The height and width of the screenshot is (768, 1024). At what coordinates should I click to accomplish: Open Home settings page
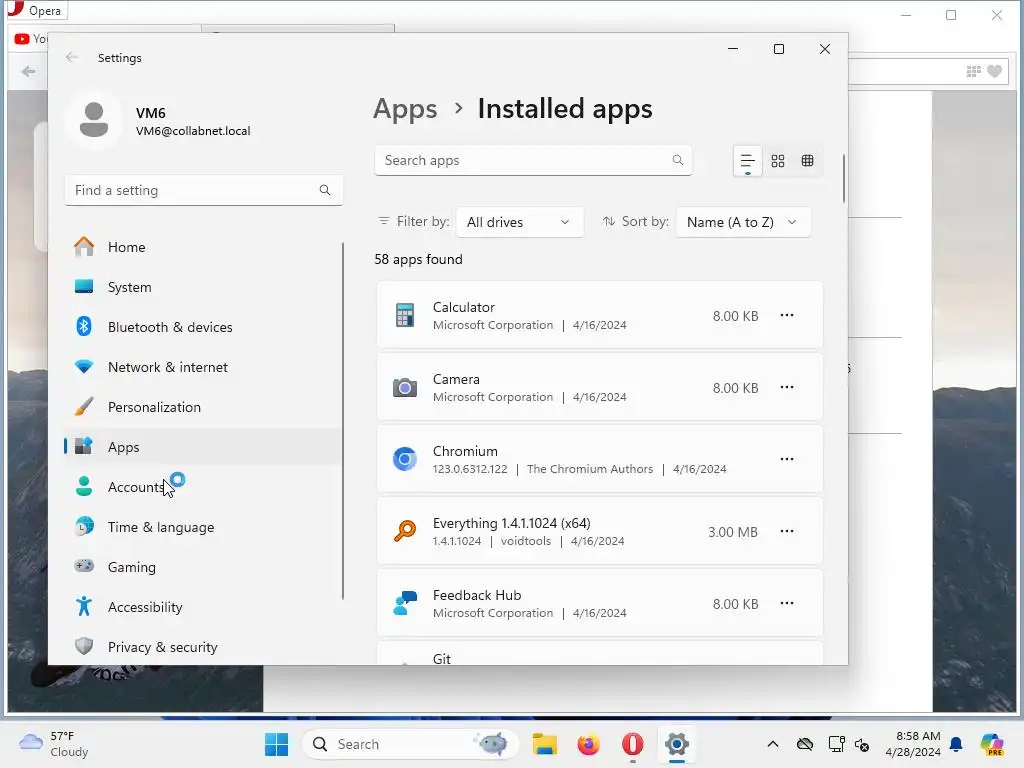pos(202,247)
